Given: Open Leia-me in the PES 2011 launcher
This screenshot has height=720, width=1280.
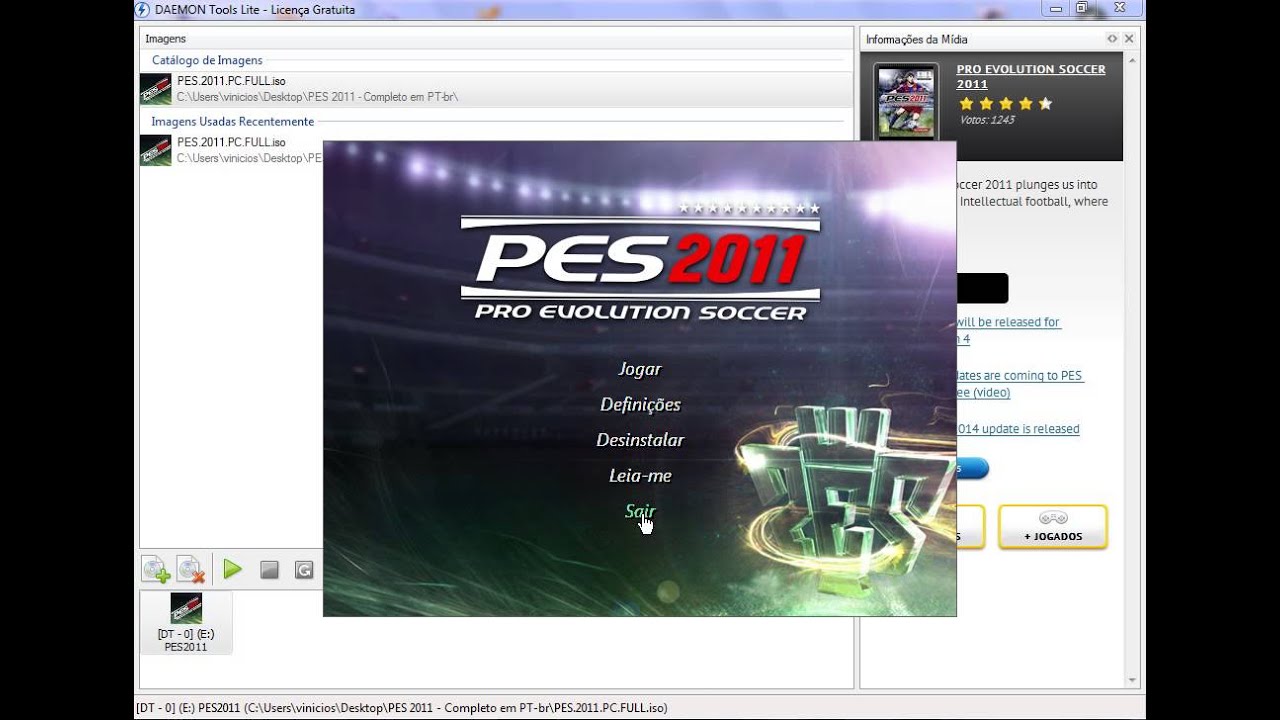Looking at the screenshot, I should (640, 476).
